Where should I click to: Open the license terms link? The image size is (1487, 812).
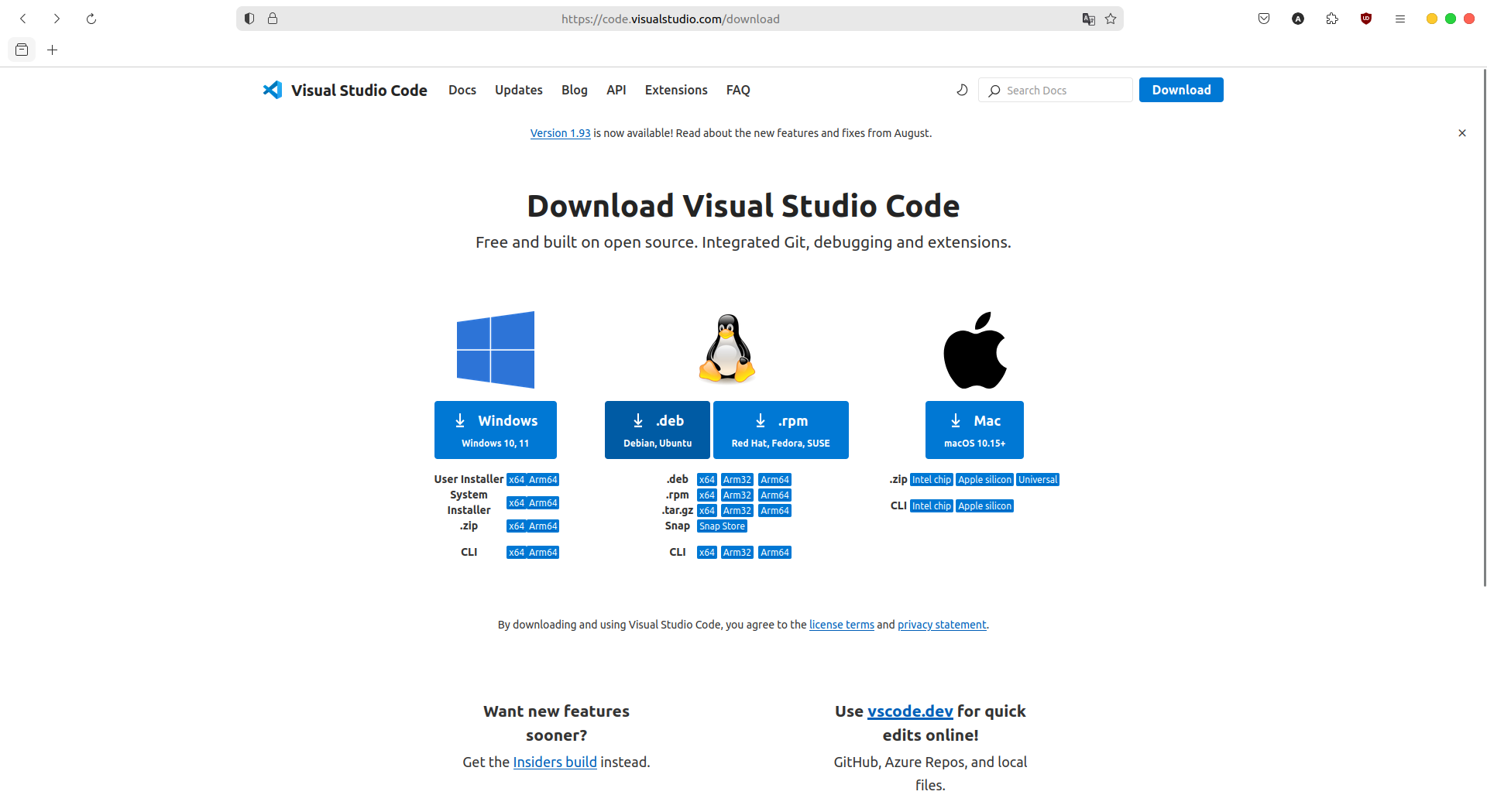point(842,625)
